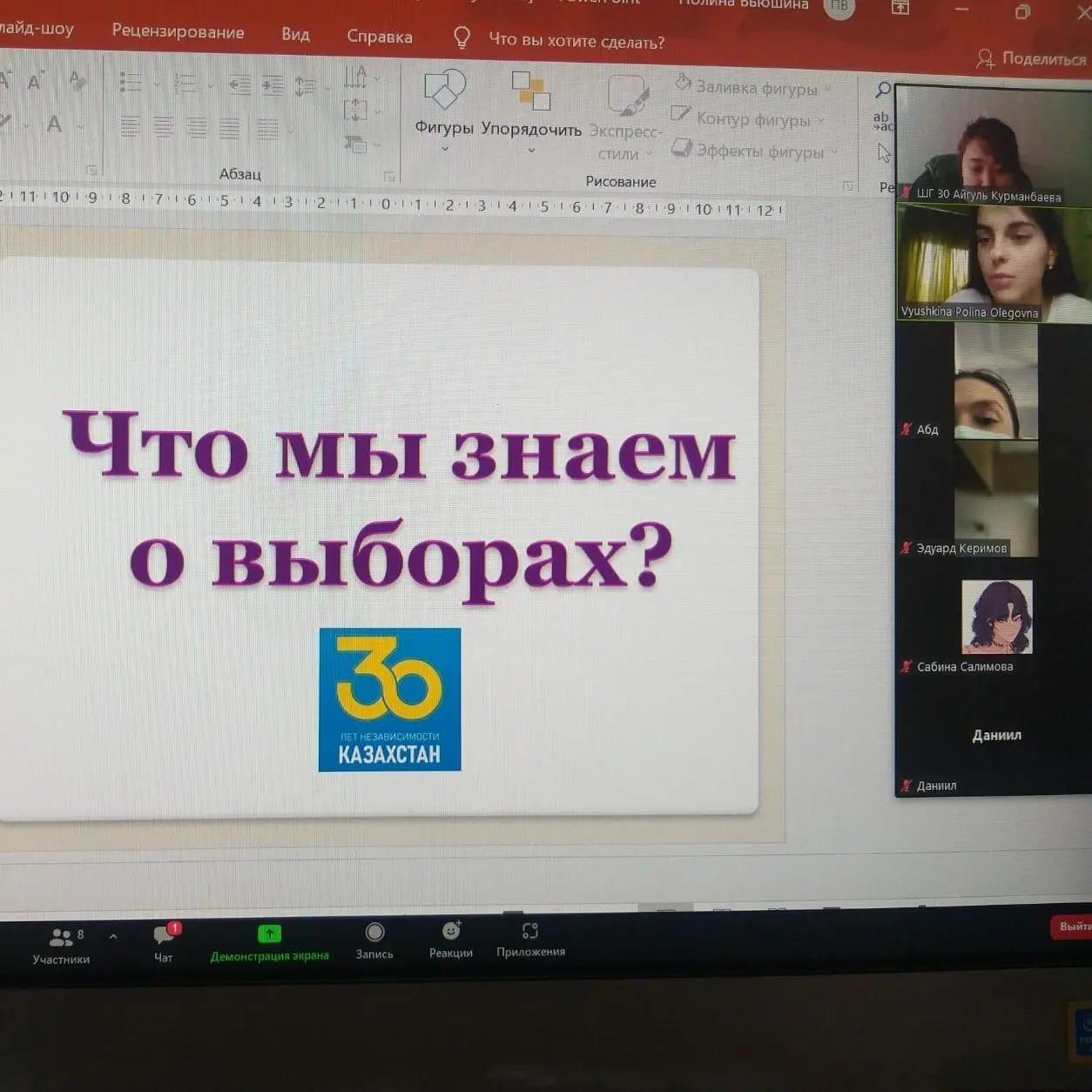
Task: Click the 'Что вы хотите сделать?' search field
Action: click(576, 41)
